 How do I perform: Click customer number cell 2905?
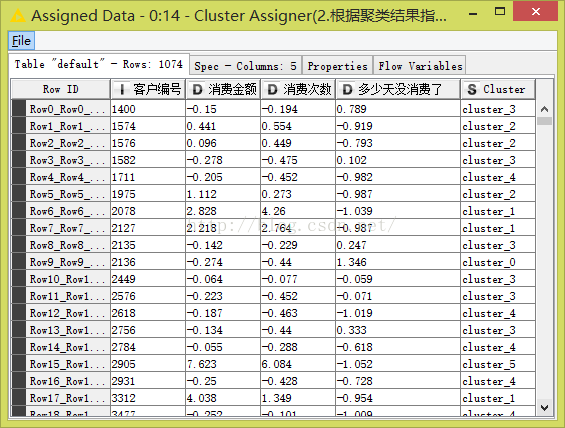tap(148, 364)
